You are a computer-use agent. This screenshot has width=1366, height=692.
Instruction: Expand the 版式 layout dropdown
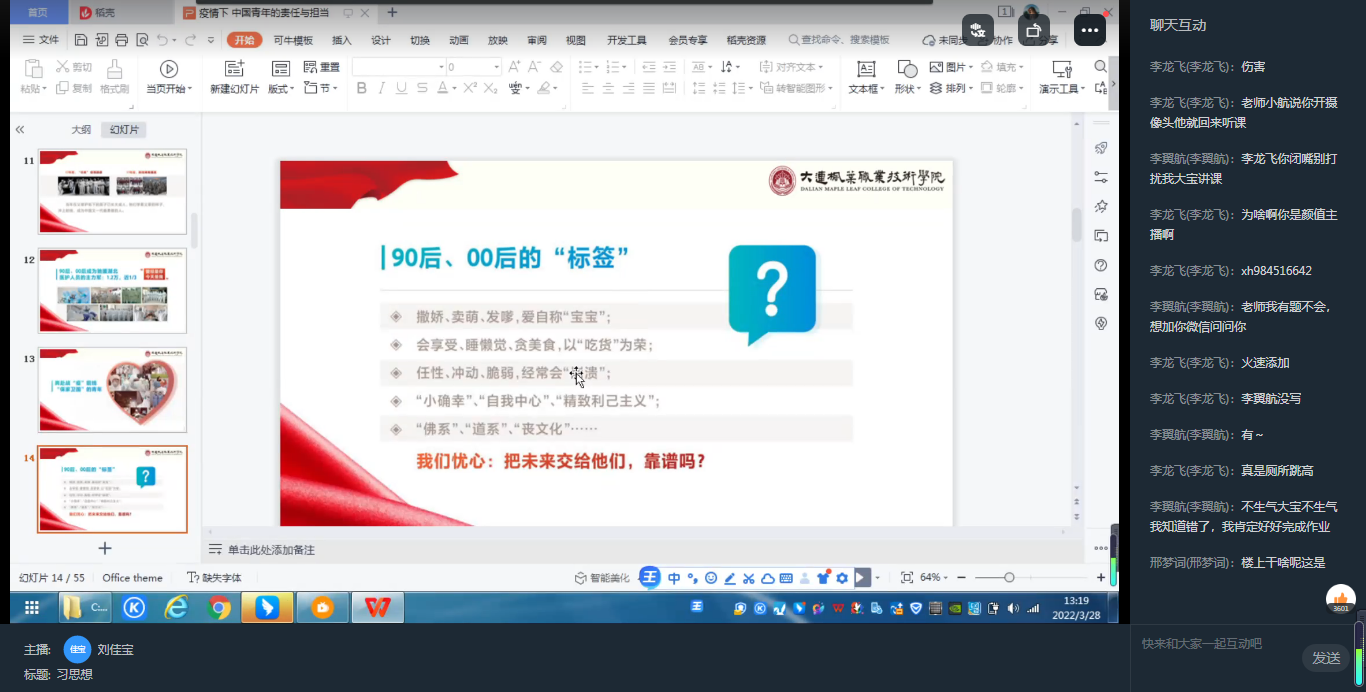coord(281,88)
